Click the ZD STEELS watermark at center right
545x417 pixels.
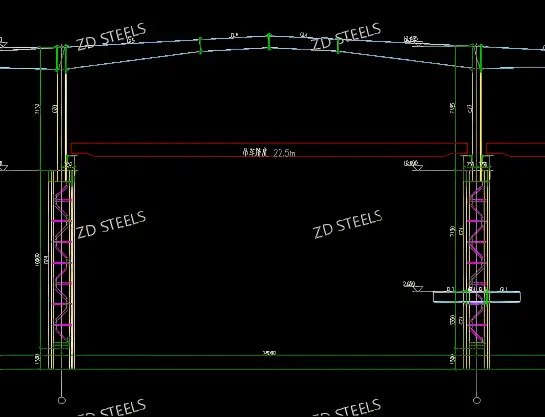348,224
